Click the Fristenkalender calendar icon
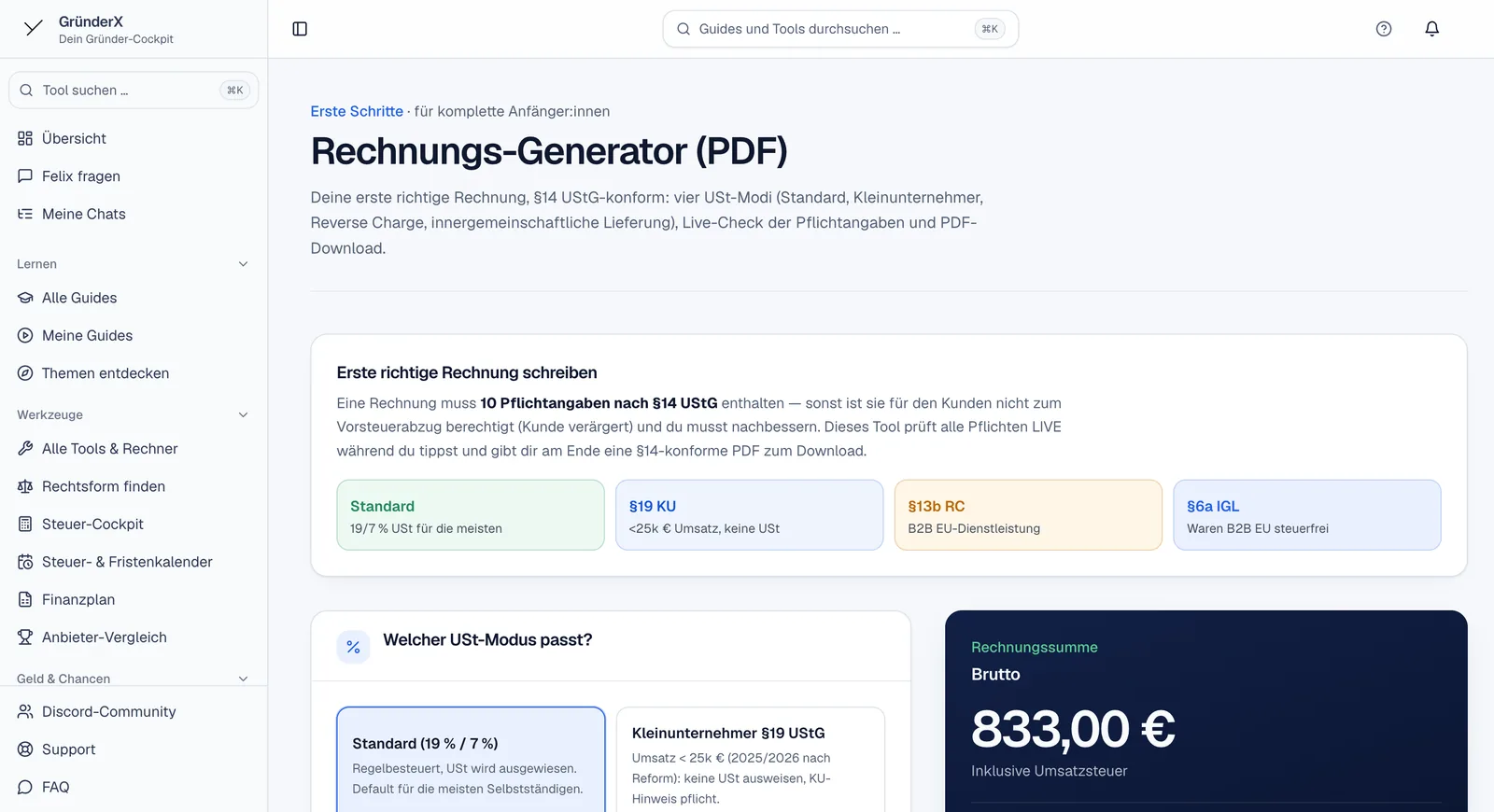 (25, 562)
